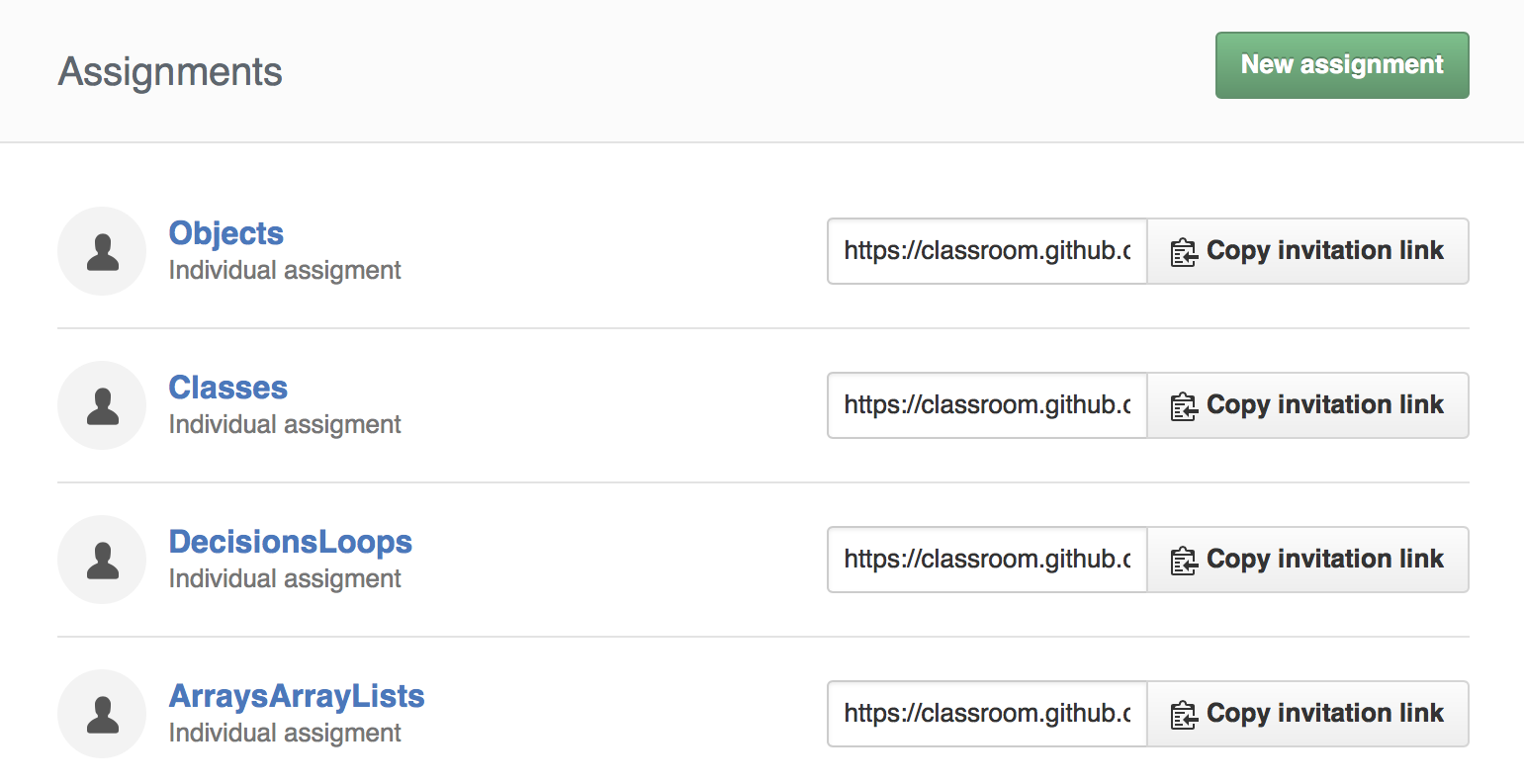
Task: Click the clipboard icon beside ArraysArrayLists assignment
Action: (x=1184, y=714)
